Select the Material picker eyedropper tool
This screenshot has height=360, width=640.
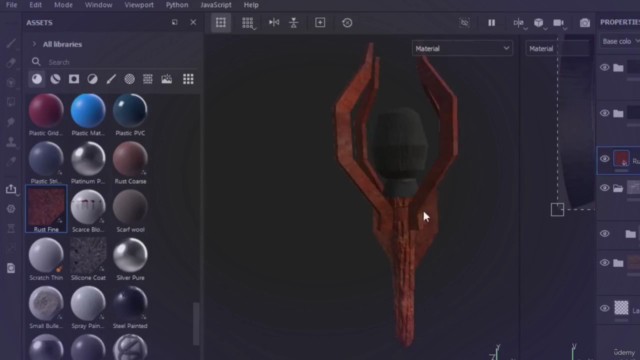click(11, 162)
